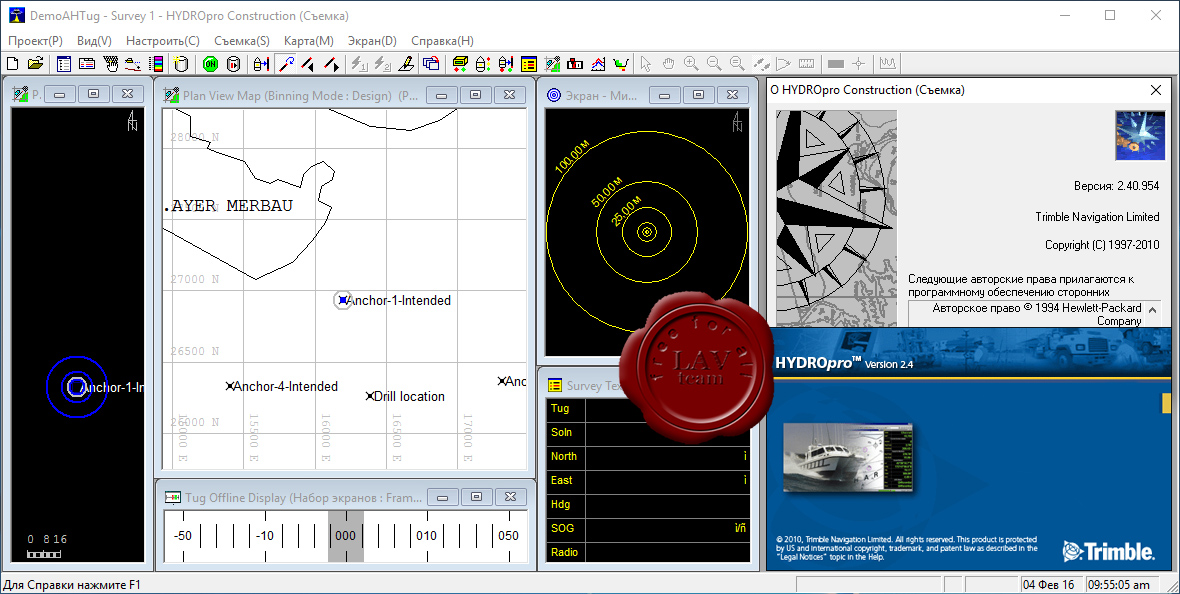This screenshot has height=594, width=1180.
Task: Click the hand-over-grid toolbar icon
Action: point(111,64)
